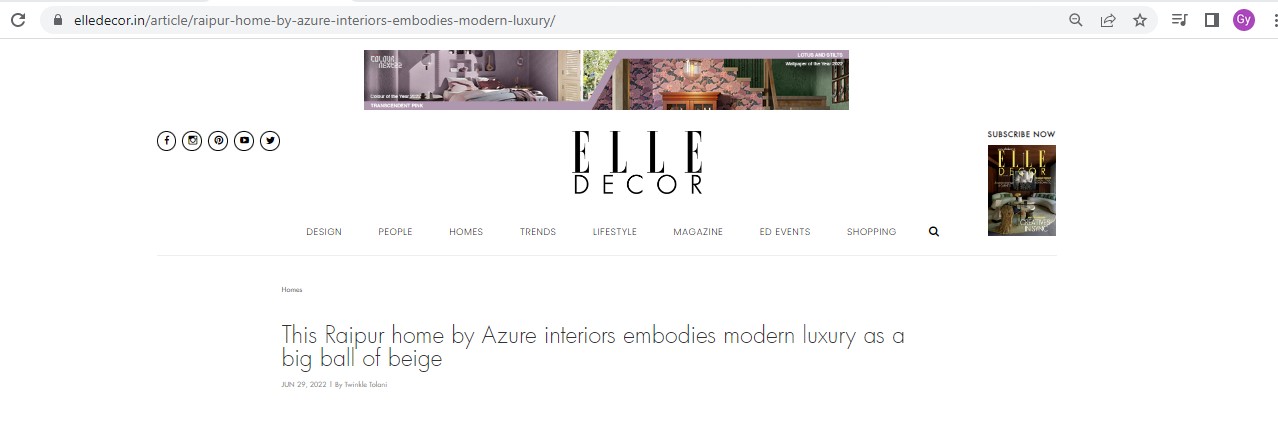
Task: Click the share page icon in the address bar
Action: (x=1108, y=20)
